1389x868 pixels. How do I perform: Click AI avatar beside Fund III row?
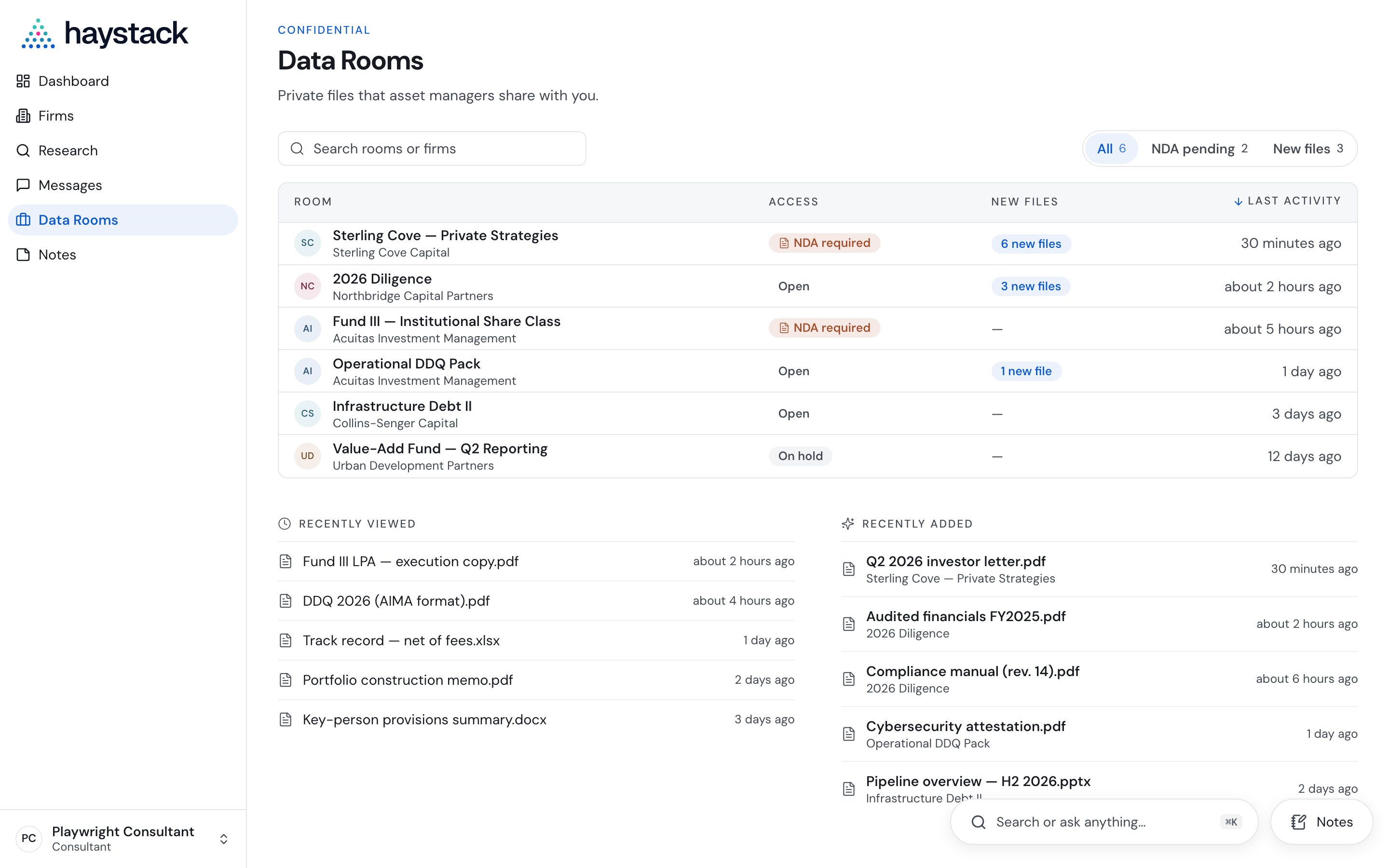(308, 328)
